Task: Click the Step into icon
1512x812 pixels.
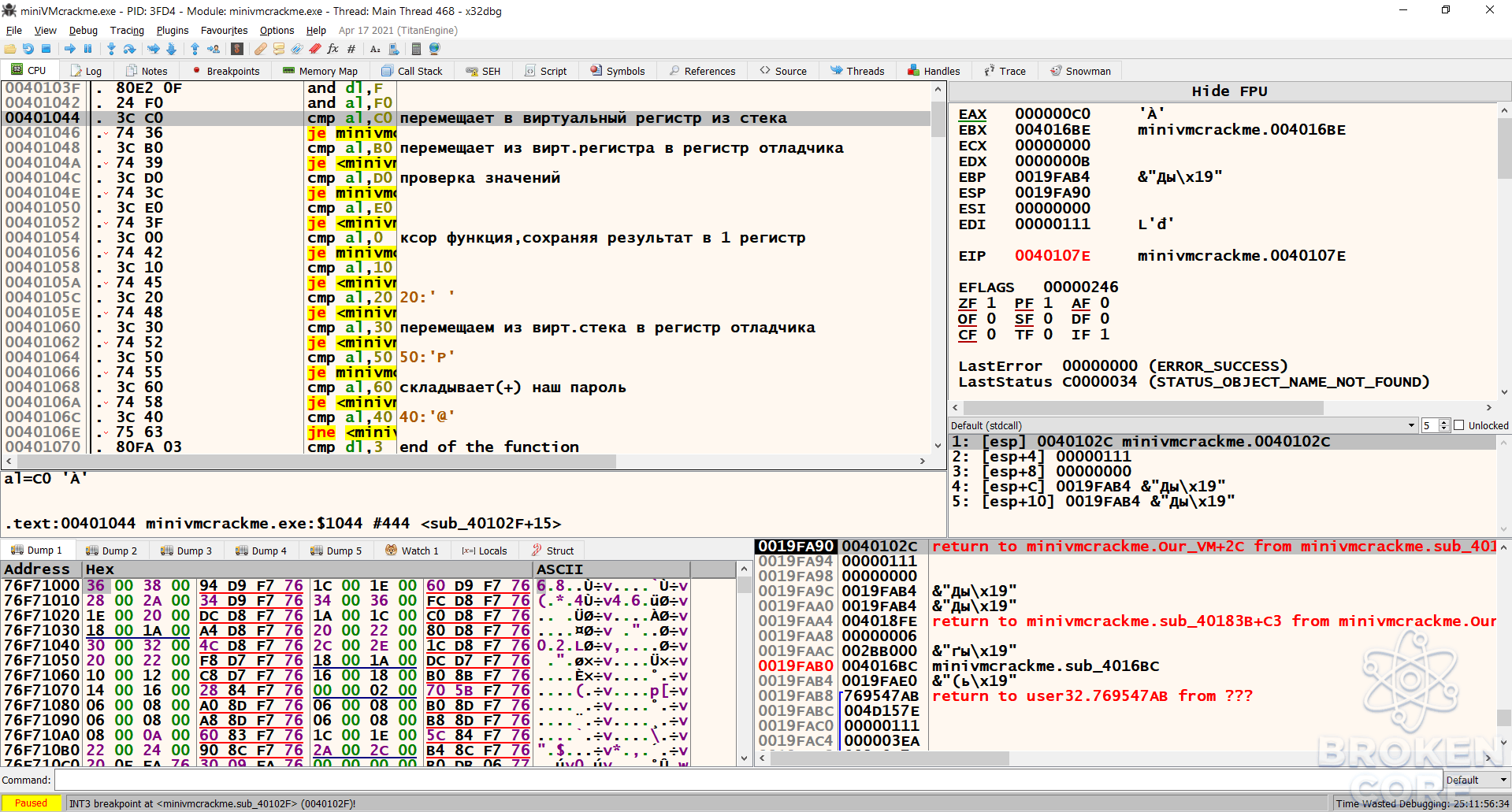Action: 111,49
